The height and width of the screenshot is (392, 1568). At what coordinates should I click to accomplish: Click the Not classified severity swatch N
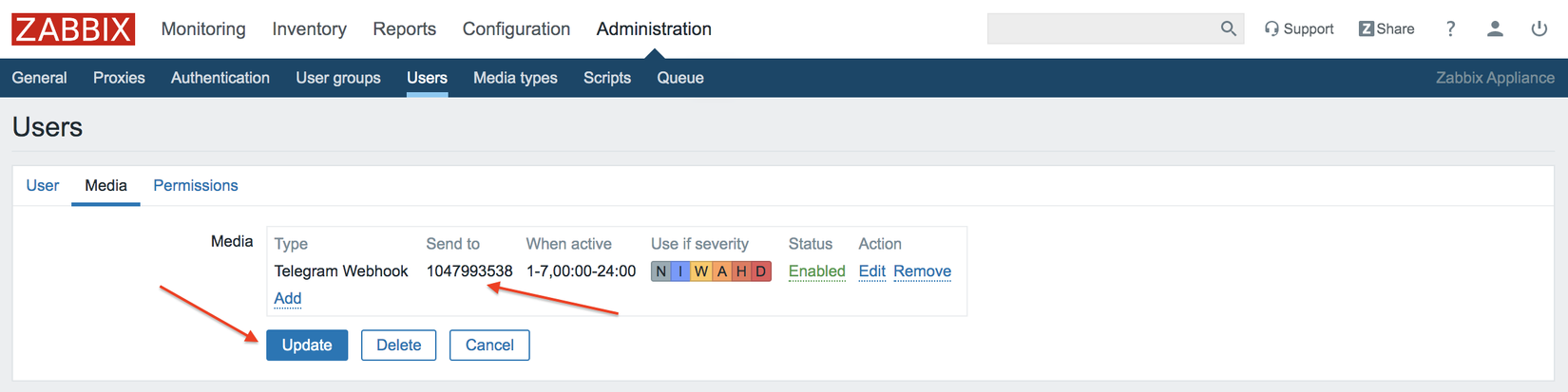point(661,271)
